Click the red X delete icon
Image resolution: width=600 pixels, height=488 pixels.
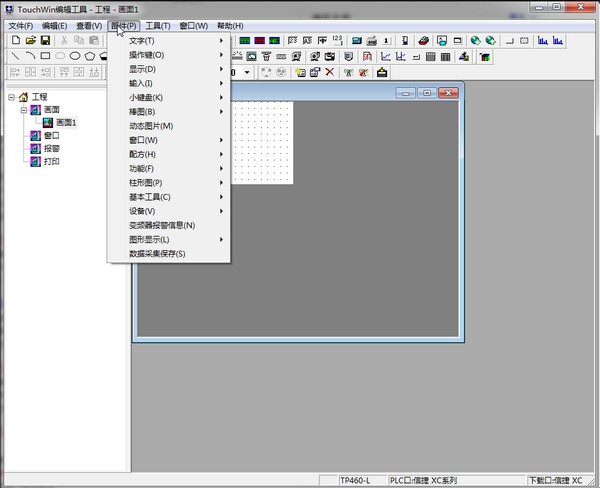329,73
